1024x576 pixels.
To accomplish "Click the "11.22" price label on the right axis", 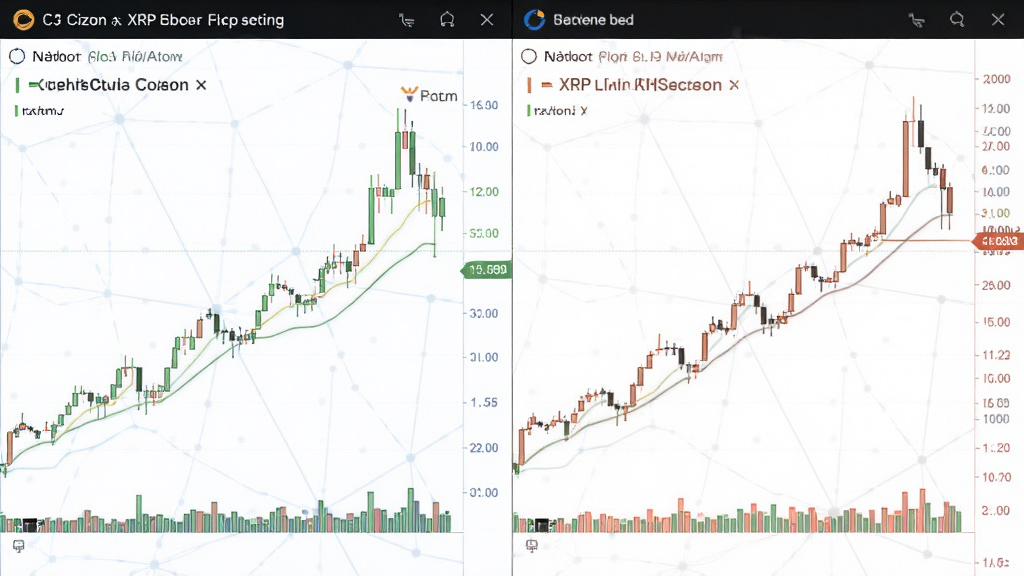I will point(997,355).
